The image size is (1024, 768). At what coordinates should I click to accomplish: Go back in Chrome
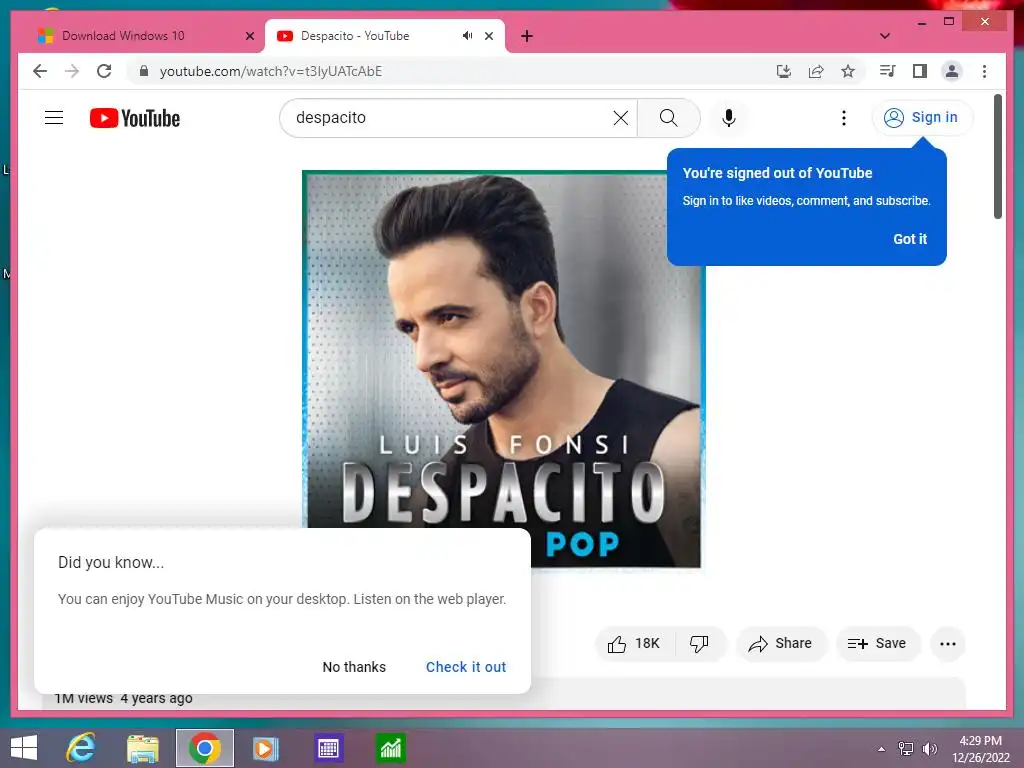(40, 71)
